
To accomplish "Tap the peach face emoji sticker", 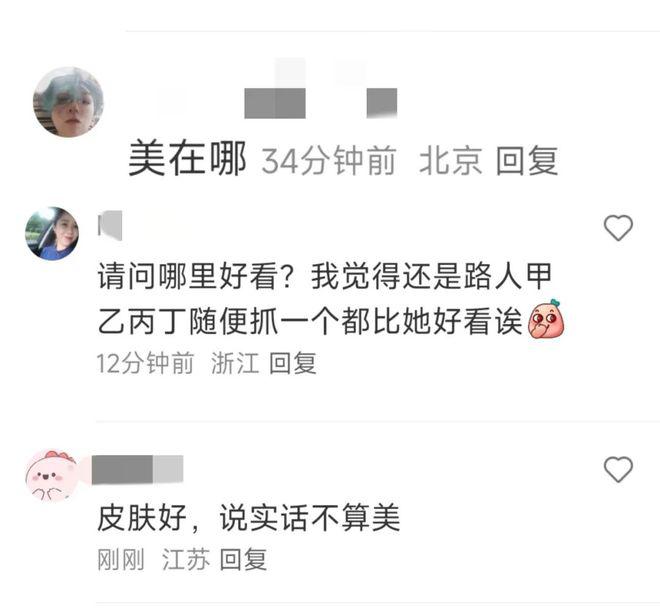I will point(546,319).
